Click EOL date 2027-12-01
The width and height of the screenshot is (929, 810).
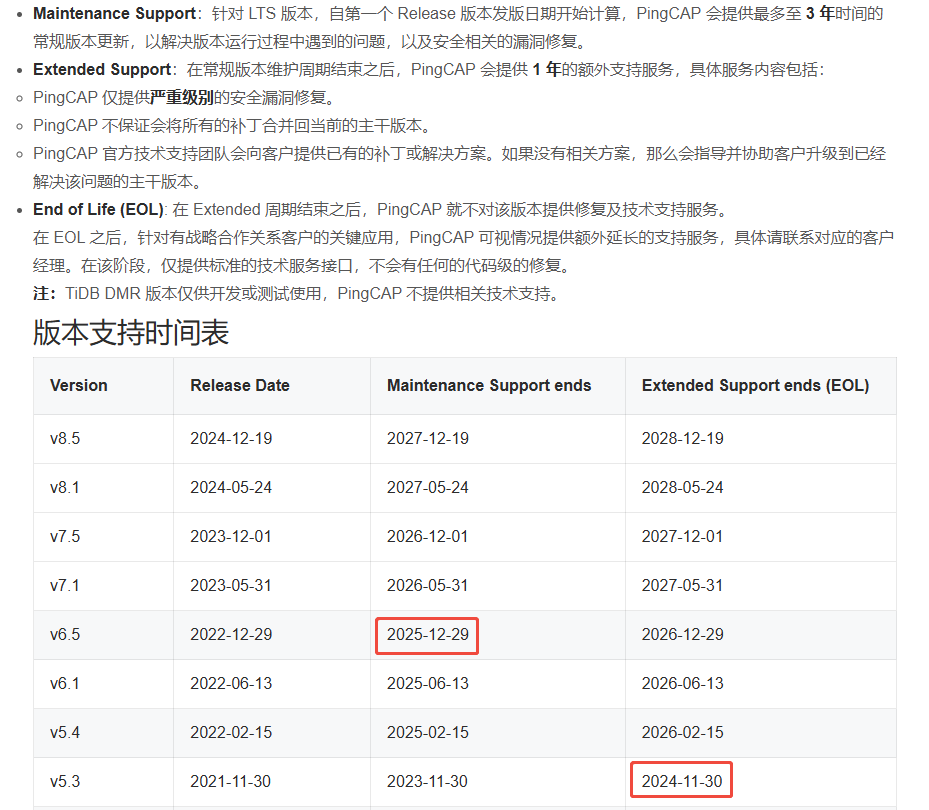[682, 537]
